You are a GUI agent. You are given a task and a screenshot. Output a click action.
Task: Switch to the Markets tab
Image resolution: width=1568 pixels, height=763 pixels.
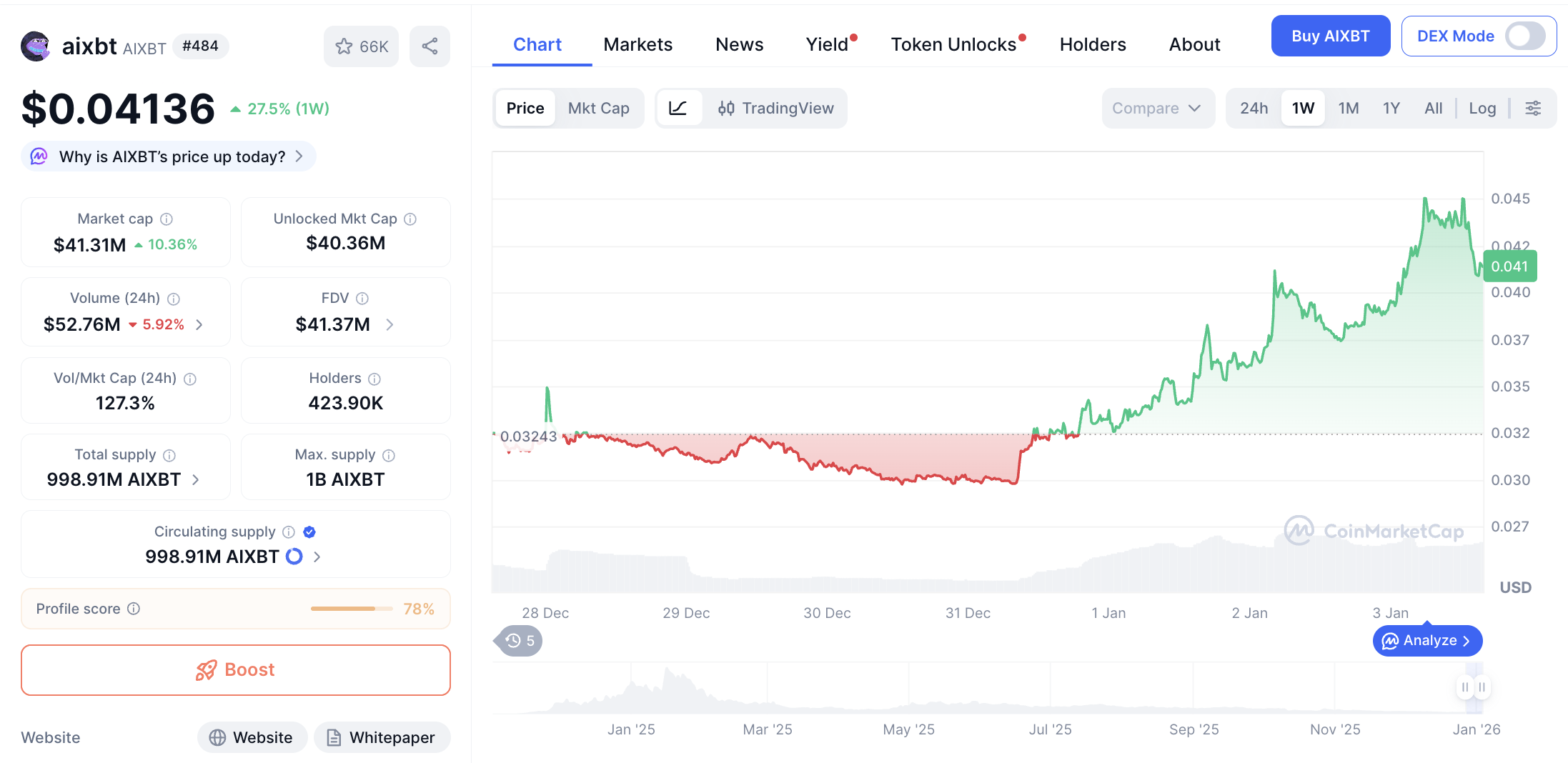point(637,44)
